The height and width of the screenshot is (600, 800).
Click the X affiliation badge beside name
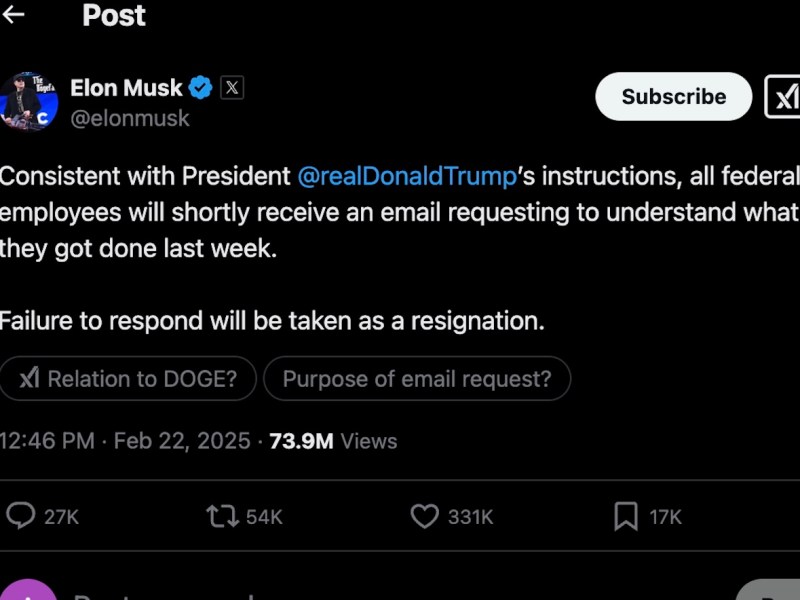232,88
